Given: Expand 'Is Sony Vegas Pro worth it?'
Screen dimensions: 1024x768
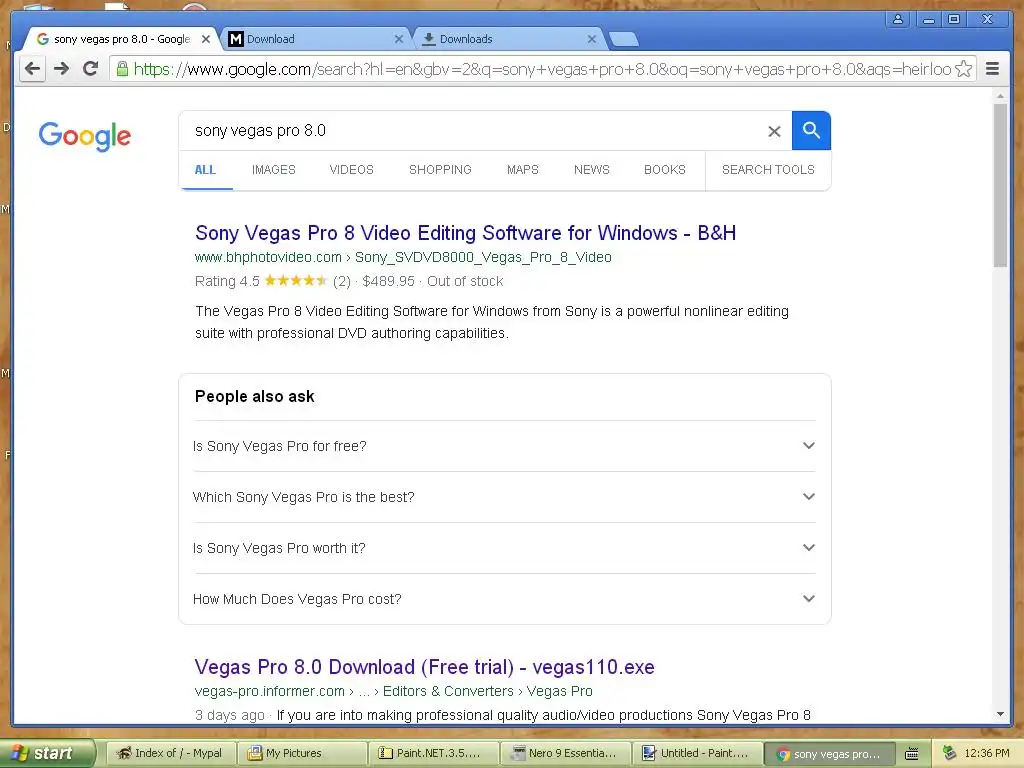Looking at the screenshot, I should [504, 548].
